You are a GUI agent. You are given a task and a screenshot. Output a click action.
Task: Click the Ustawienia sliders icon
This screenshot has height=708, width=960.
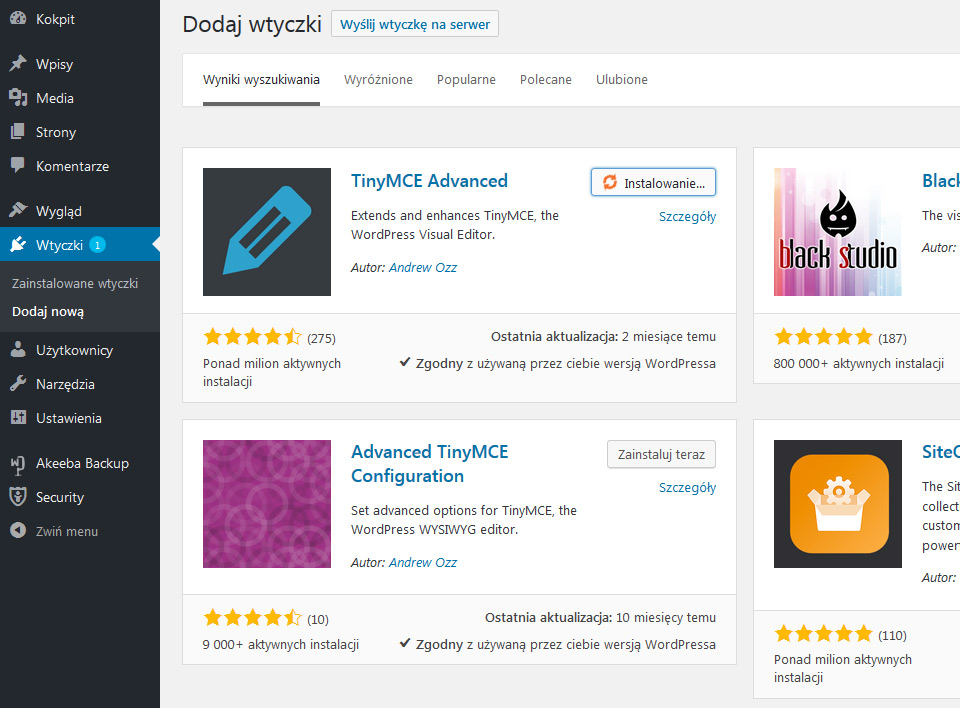(x=18, y=418)
